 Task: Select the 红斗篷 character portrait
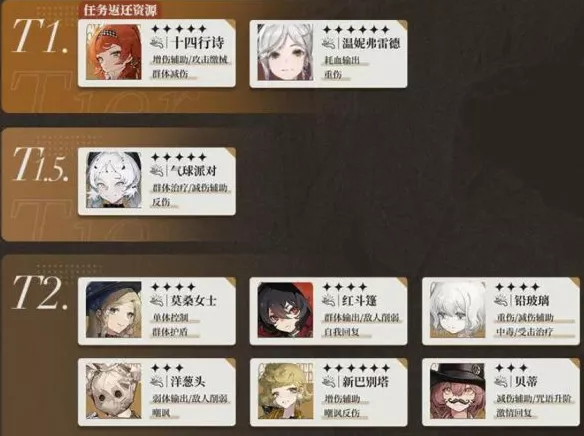click(x=285, y=310)
